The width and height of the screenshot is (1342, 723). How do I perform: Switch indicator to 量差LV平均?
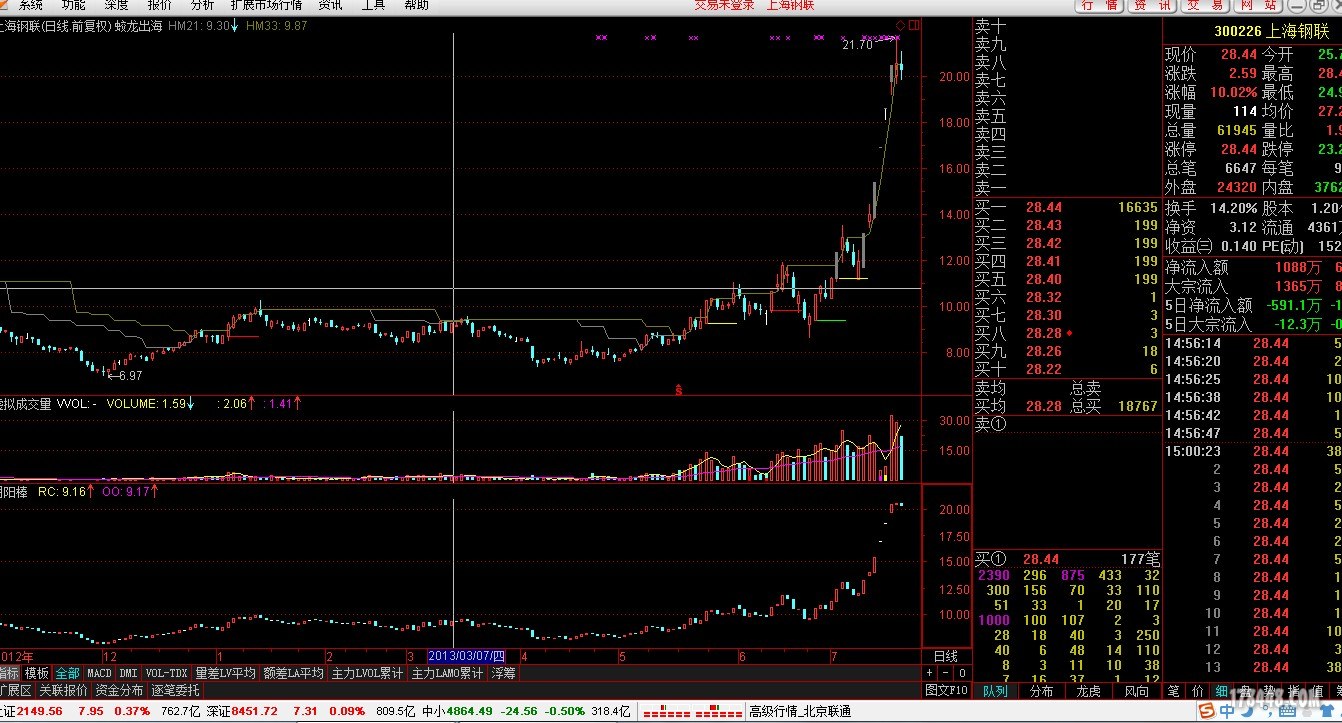tap(226, 673)
